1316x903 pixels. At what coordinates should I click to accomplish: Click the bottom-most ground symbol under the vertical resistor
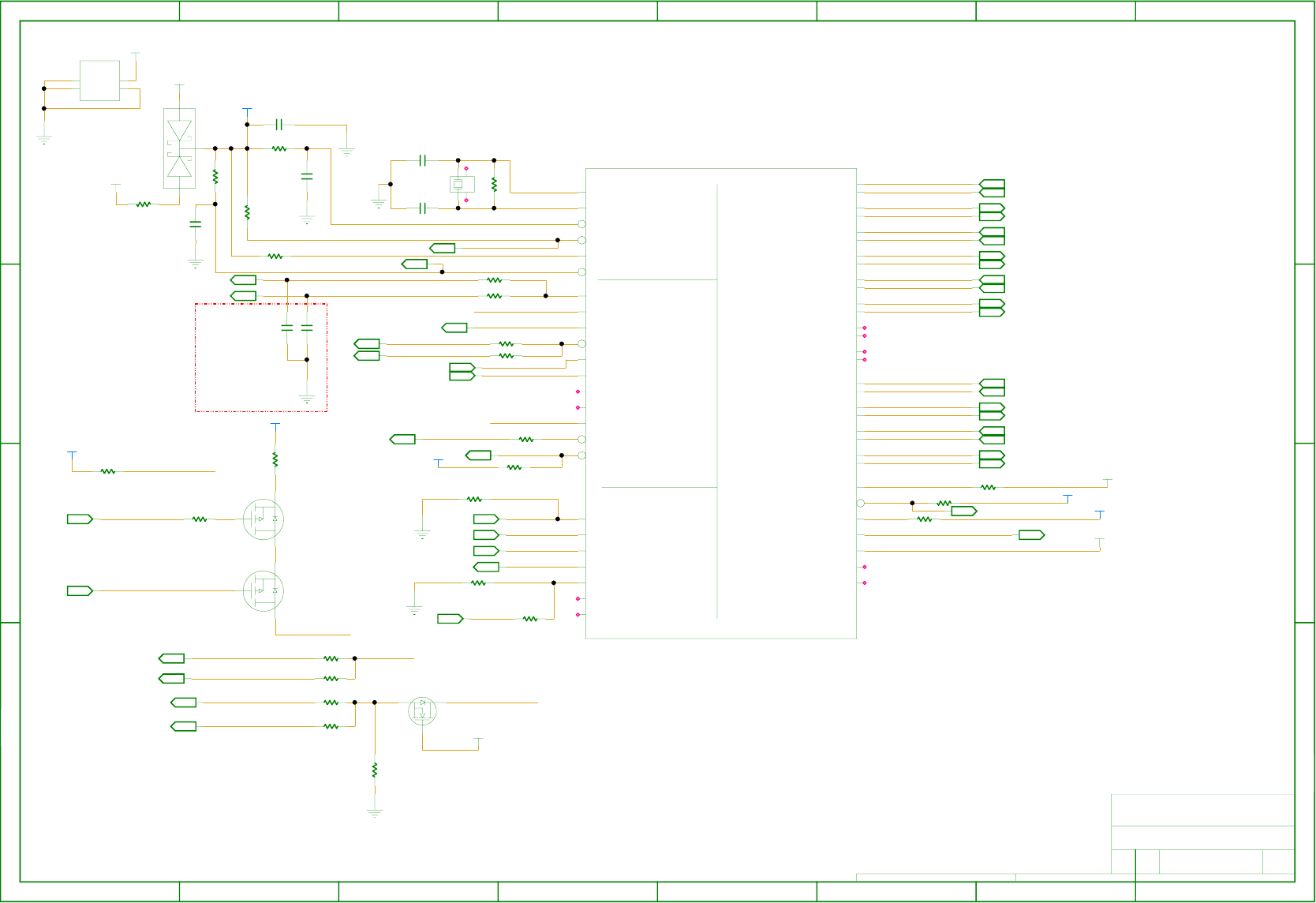coord(375,813)
